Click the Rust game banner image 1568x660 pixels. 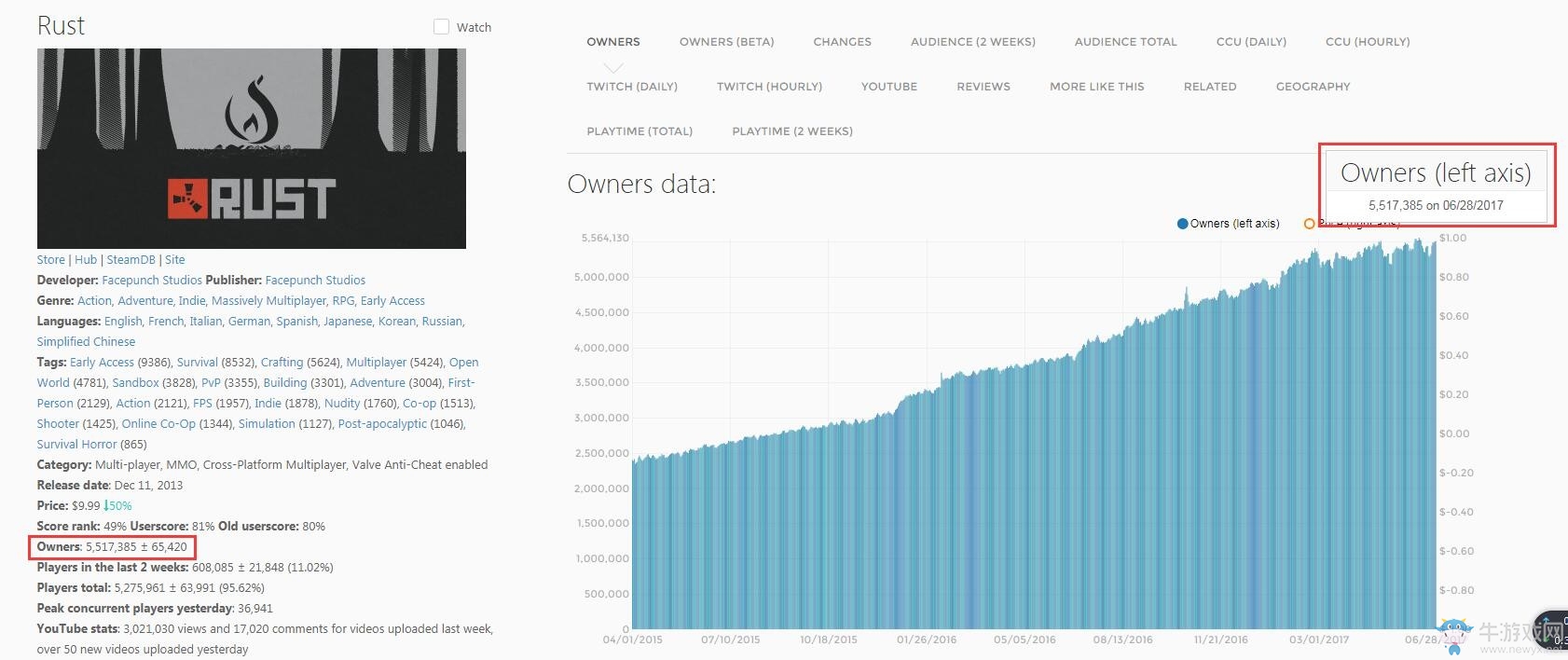pos(252,148)
